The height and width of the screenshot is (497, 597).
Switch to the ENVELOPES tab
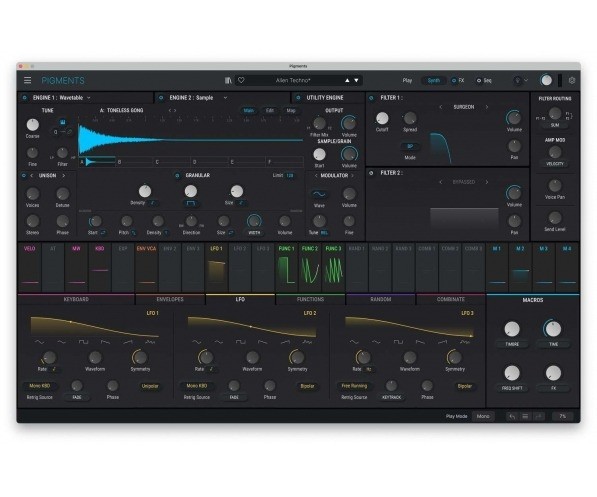coord(170,299)
